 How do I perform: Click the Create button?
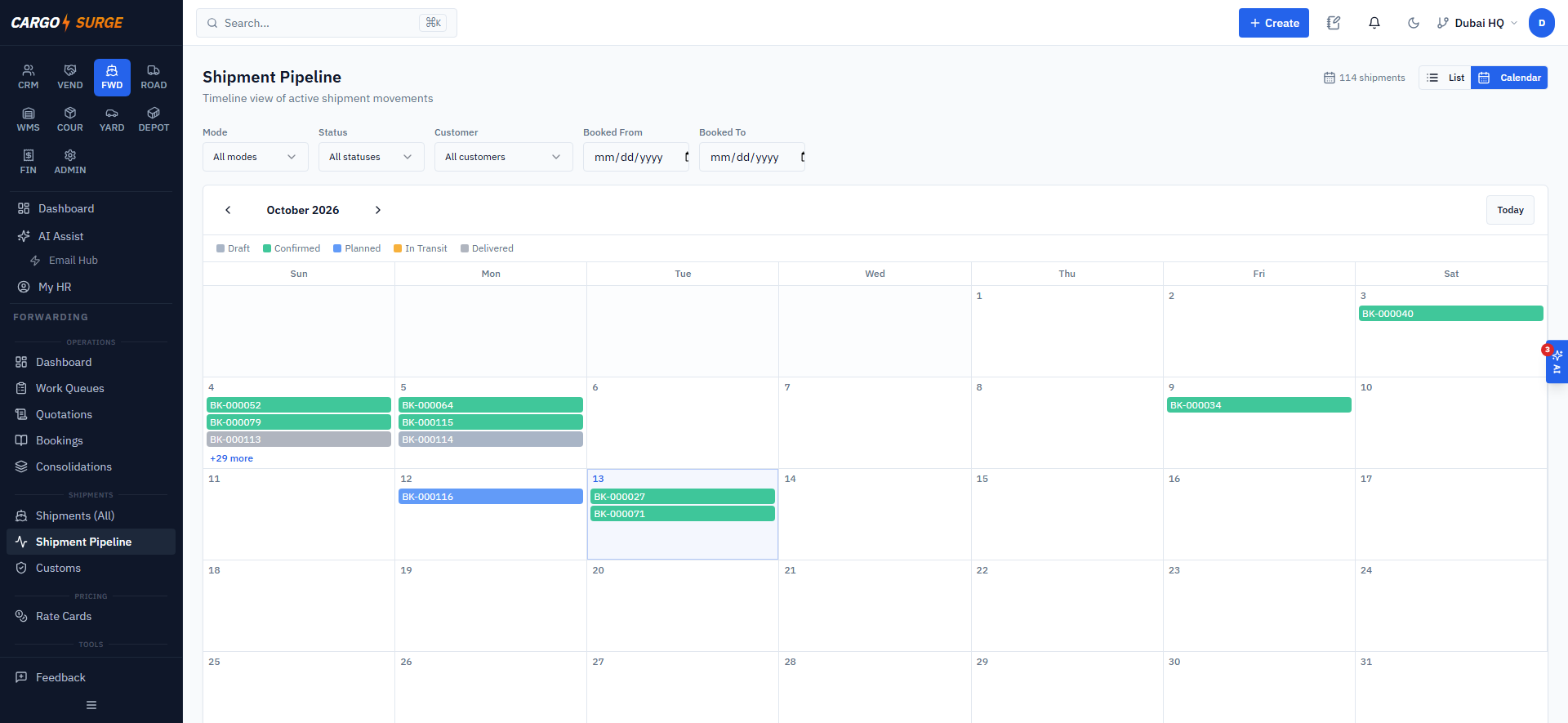point(1274,23)
